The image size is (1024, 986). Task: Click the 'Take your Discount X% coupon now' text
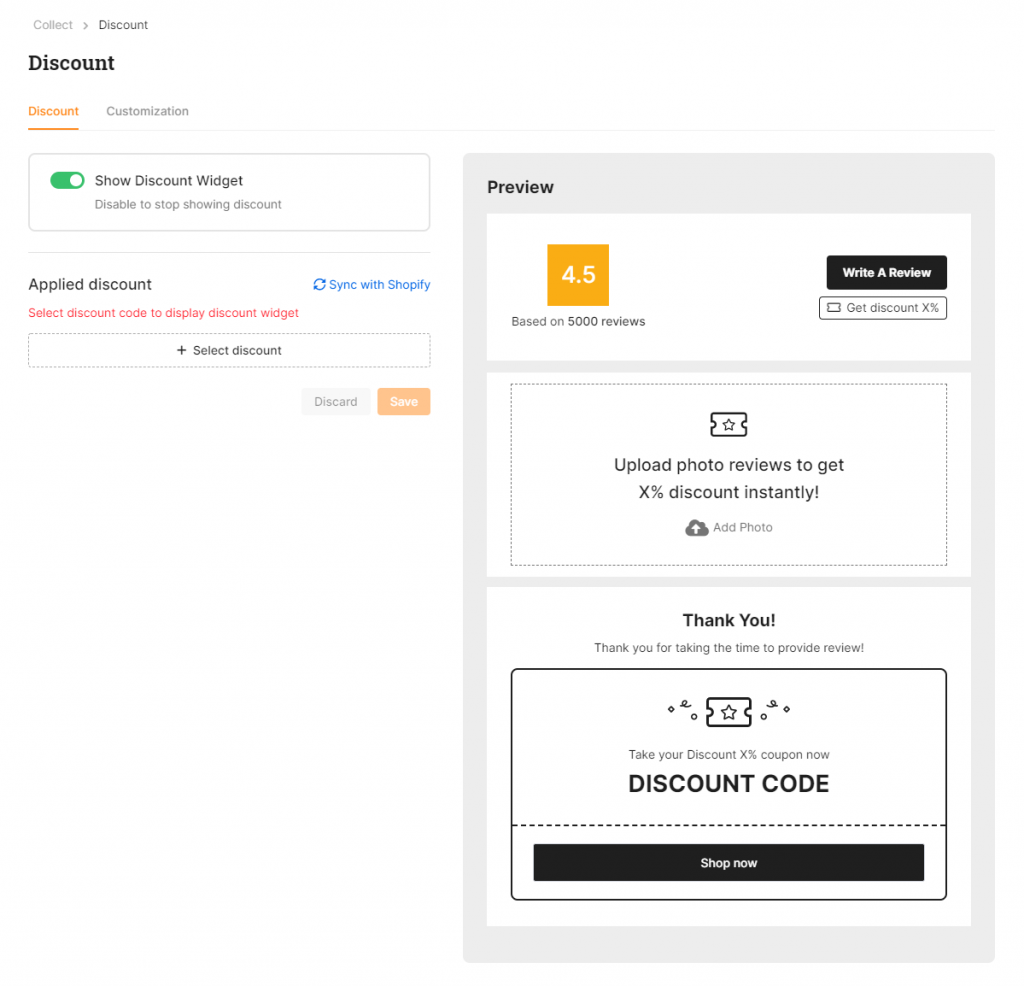[x=729, y=755]
